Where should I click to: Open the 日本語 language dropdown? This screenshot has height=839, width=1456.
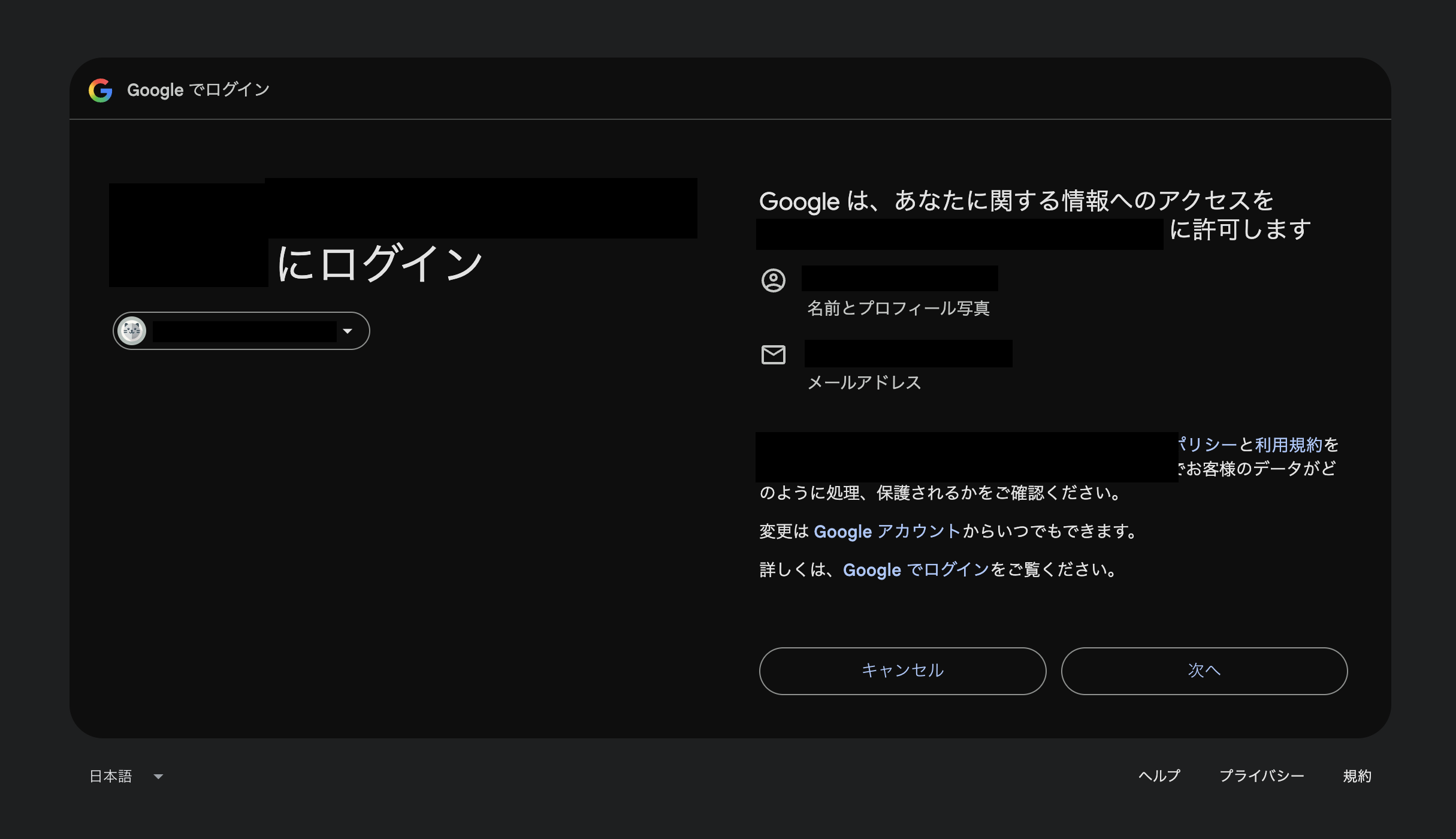coord(126,776)
